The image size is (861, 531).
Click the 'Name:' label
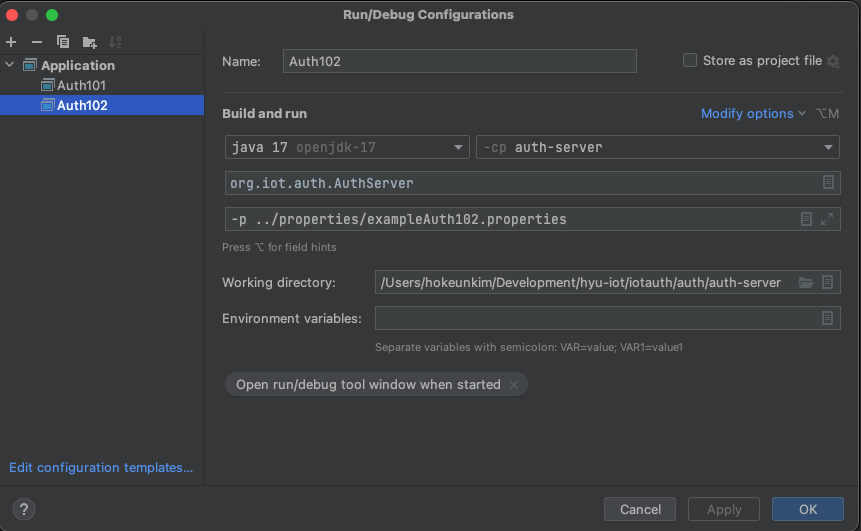(241, 62)
